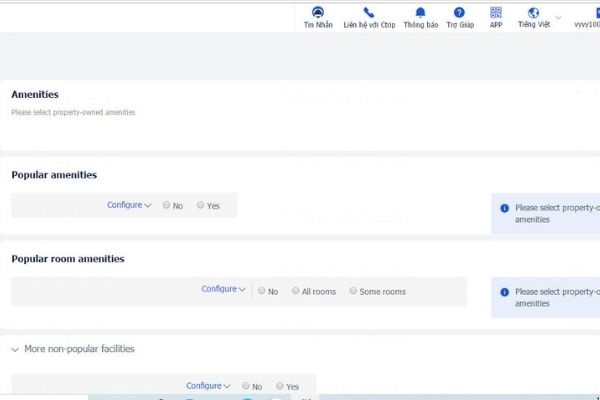Viewport: 600px width, 400px height.
Task: Choose Some rooms for Popular room amenities
Action: (x=353, y=291)
